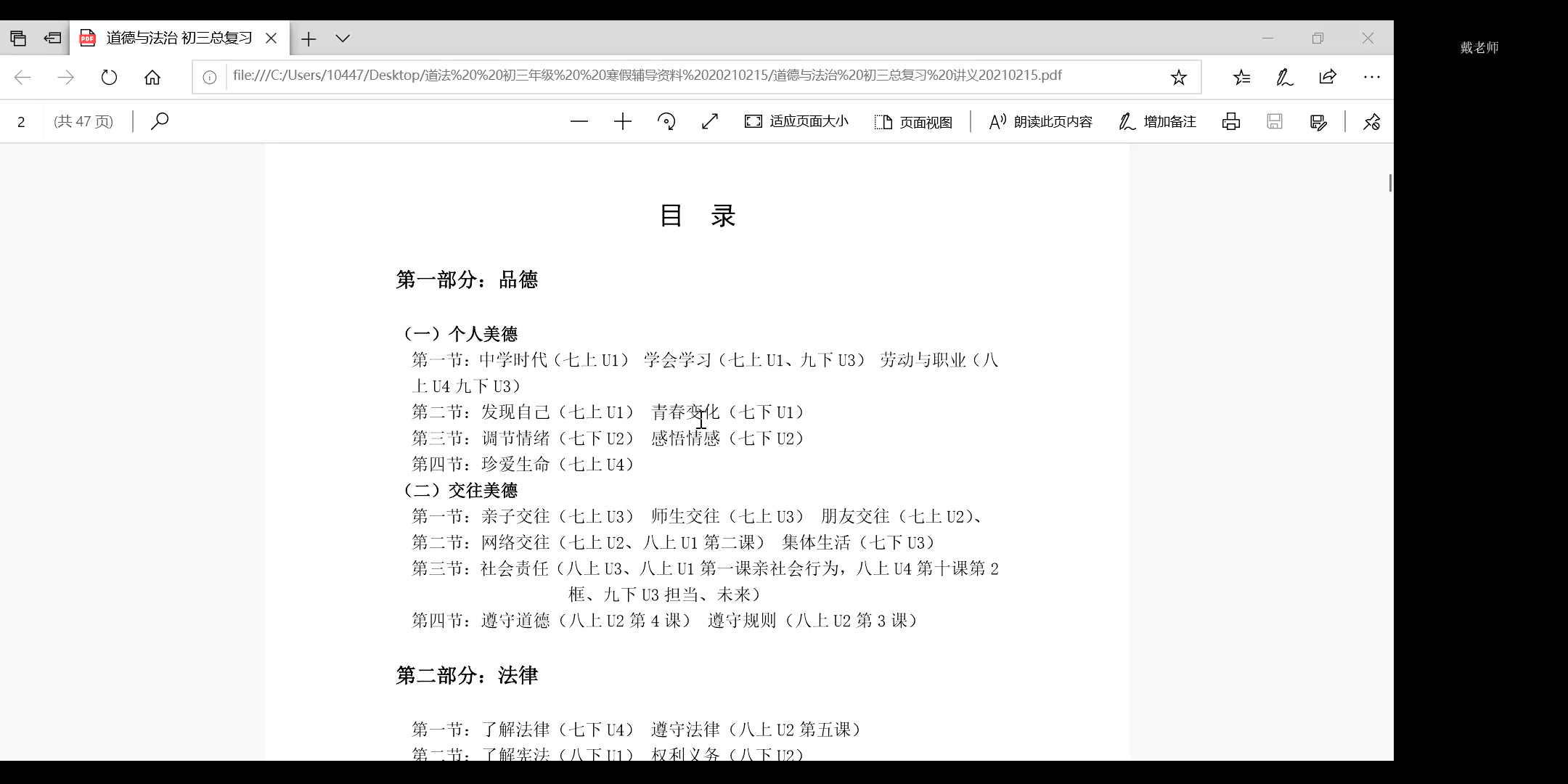The width and height of the screenshot is (1568, 784).
Task: Click 适应页面大小 button
Action: (796, 121)
